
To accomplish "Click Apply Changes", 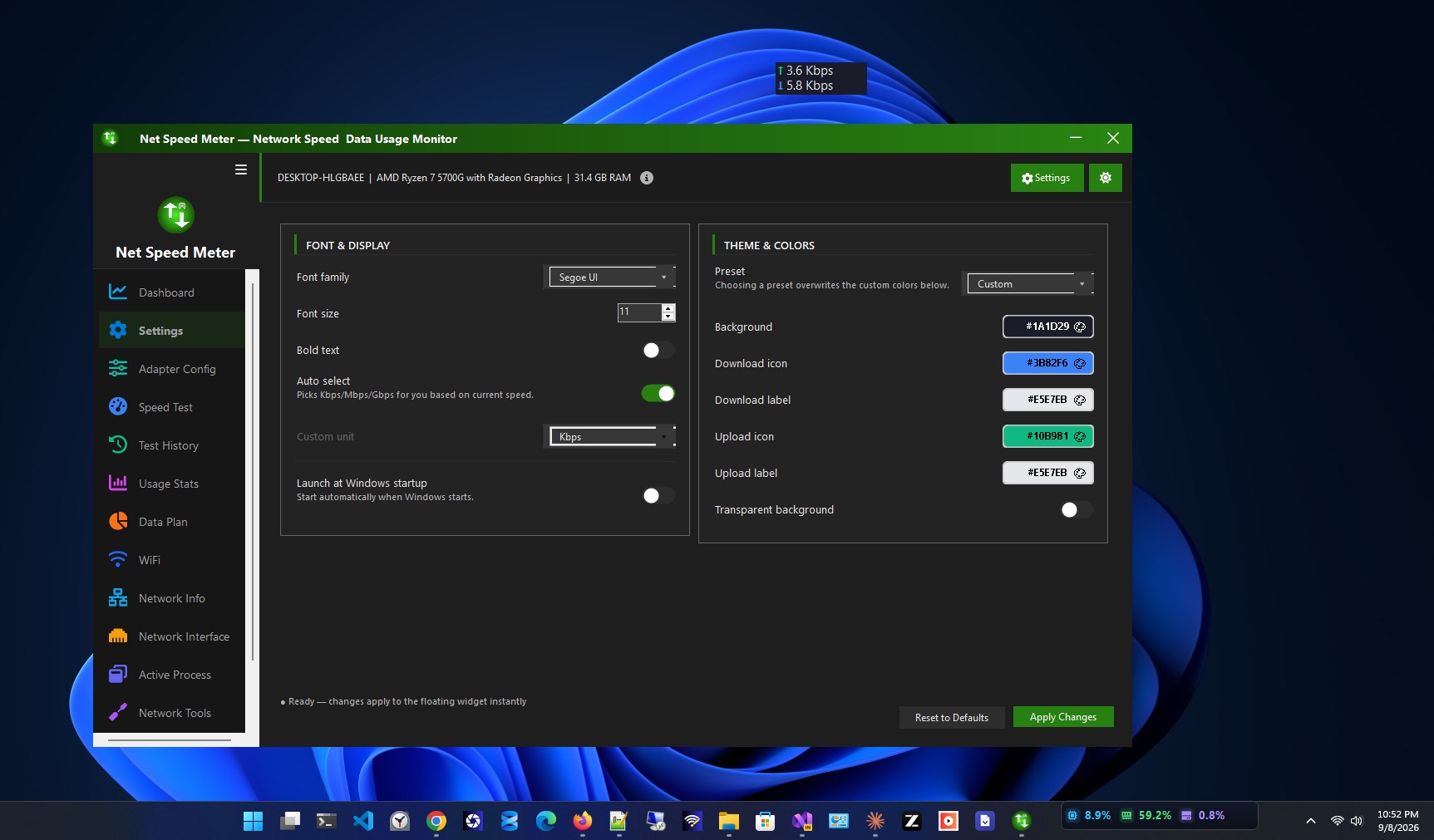I will pos(1063,717).
